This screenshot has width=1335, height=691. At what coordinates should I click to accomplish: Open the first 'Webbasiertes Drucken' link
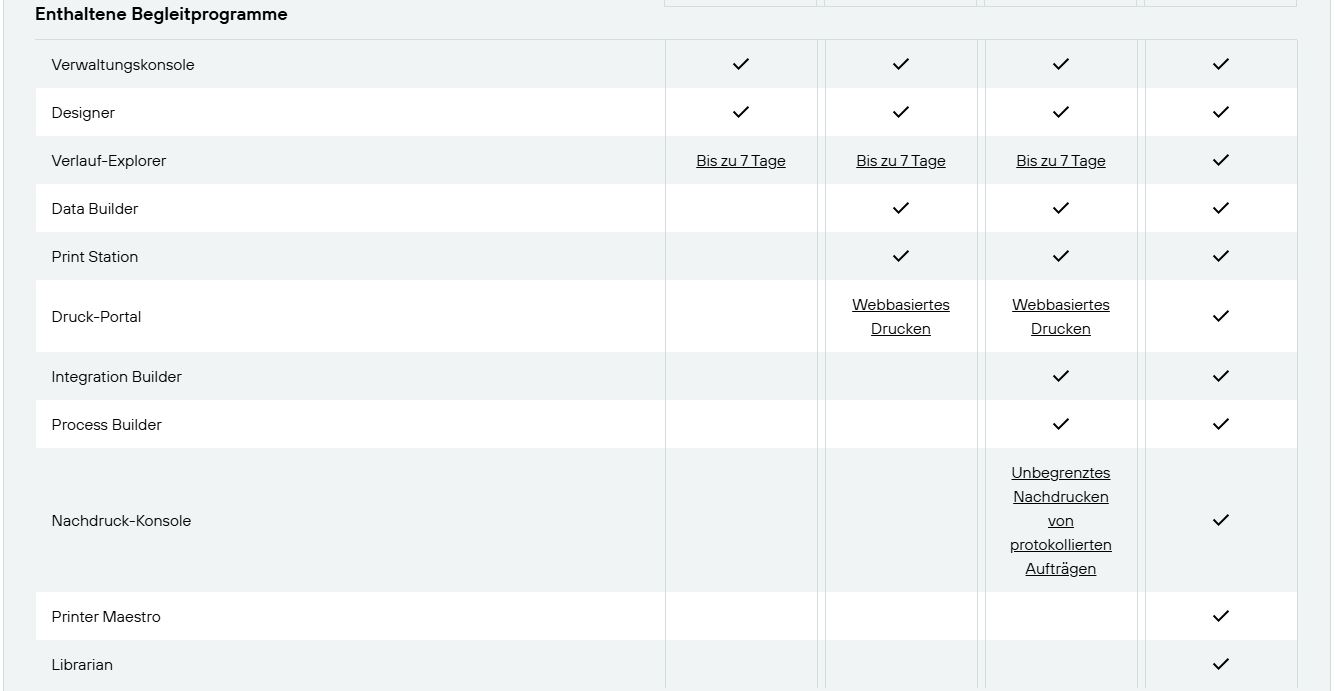coord(900,316)
